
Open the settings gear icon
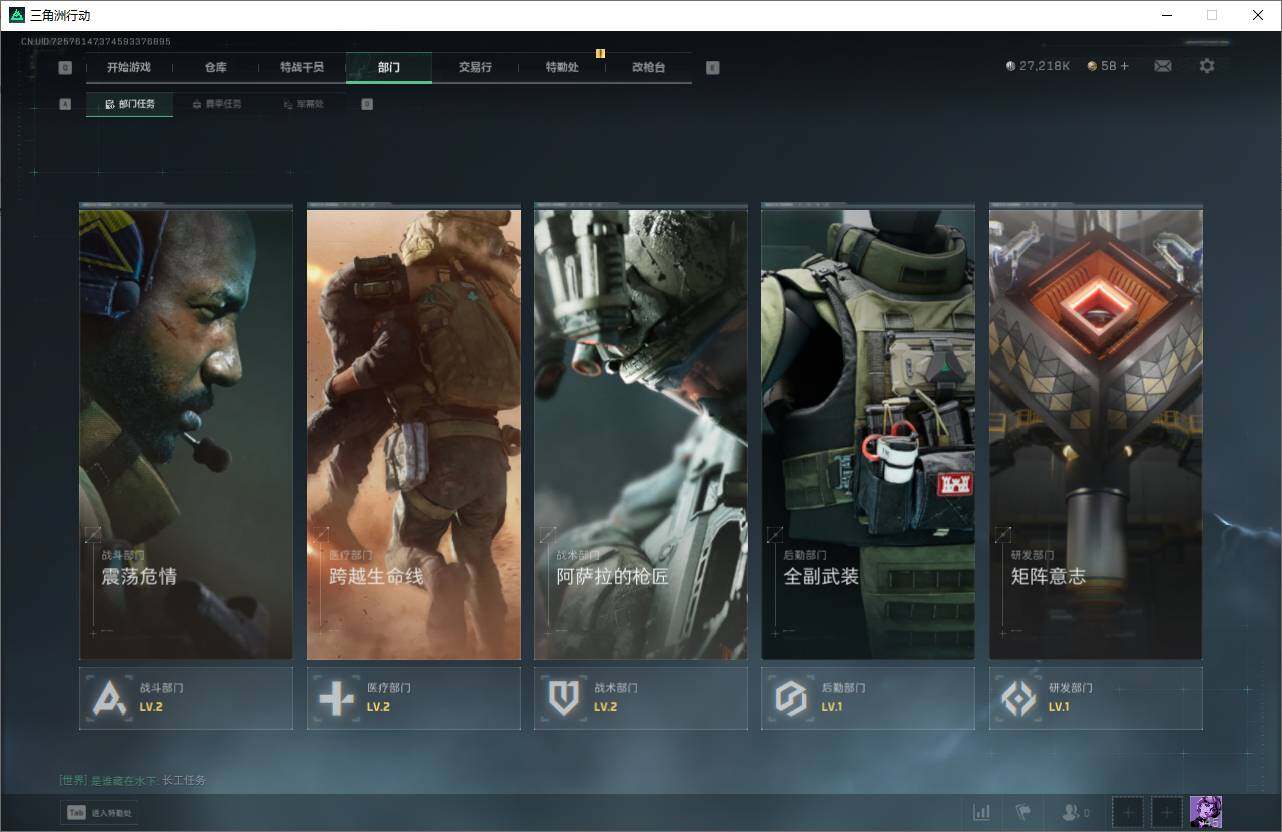point(1207,66)
